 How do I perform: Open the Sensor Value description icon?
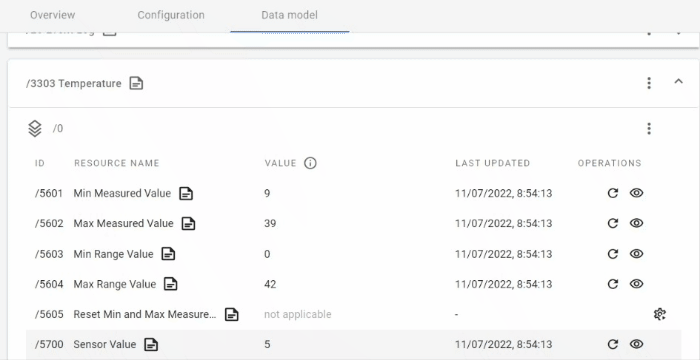click(151, 344)
